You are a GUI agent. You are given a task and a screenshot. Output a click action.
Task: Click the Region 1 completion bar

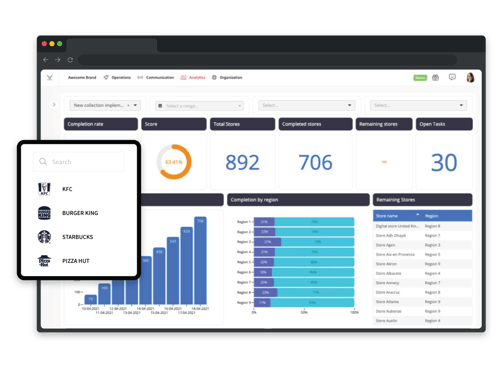304,222
